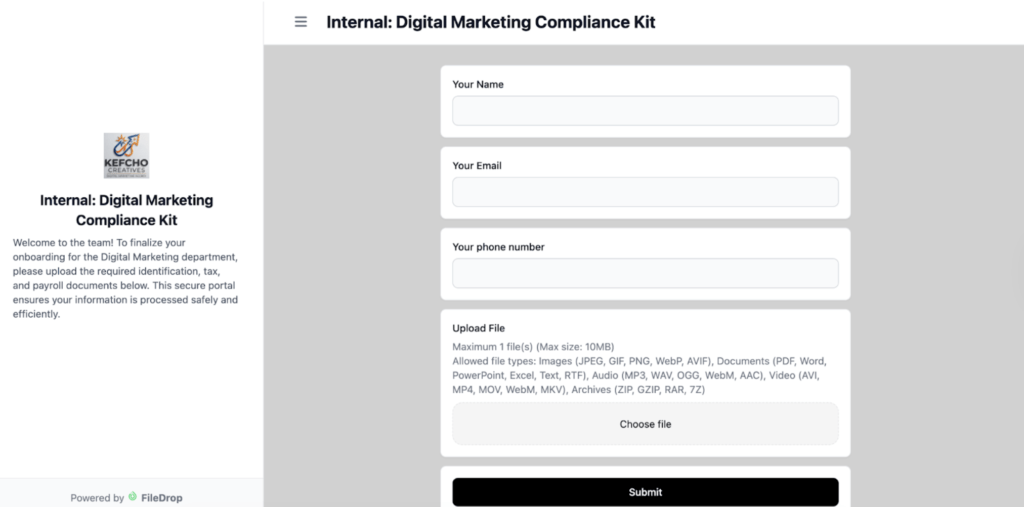Click the page header title text
The height and width of the screenshot is (507, 1024).
(x=491, y=22)
